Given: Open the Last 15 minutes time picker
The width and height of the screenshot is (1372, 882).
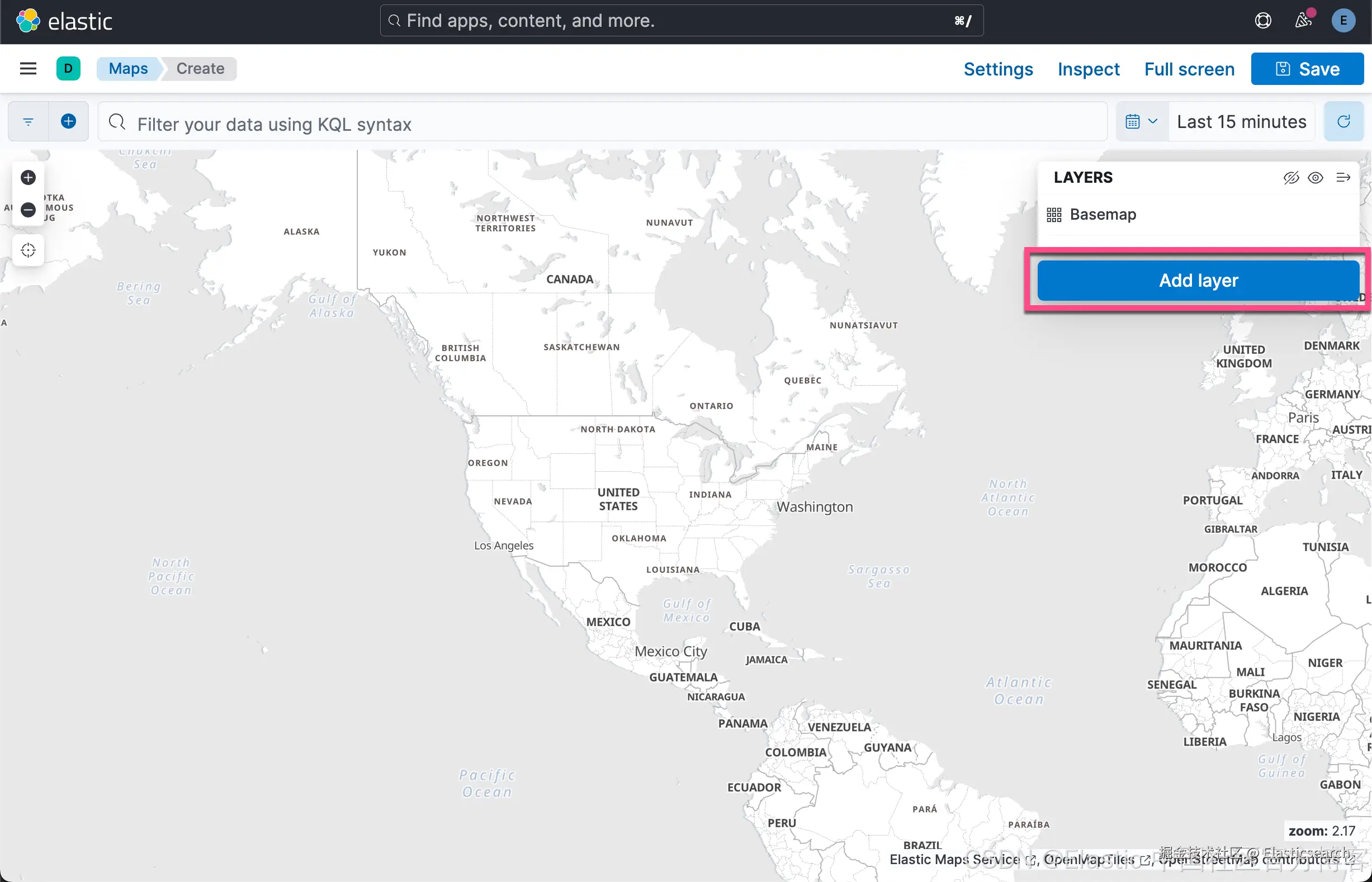Looking at the screenshot, I should [x=1241, y=121].
